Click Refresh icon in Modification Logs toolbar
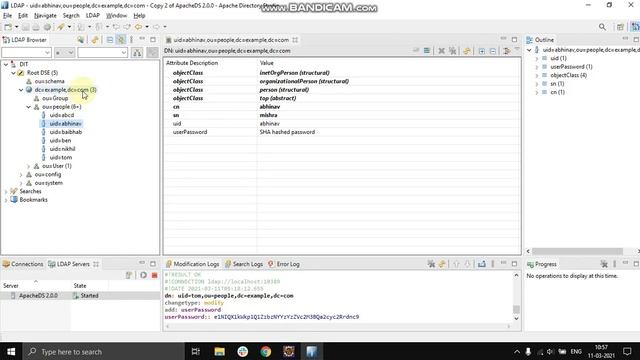Screen dimensions: 640x360 coord(442,264)
